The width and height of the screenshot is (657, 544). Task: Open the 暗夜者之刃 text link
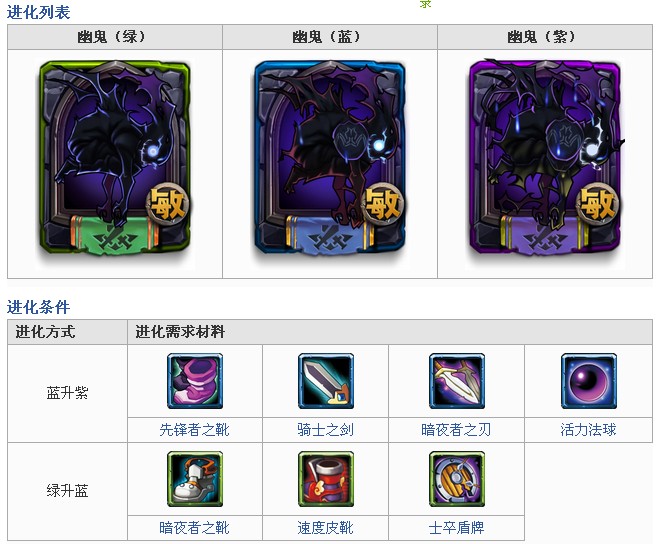[456, 430]
